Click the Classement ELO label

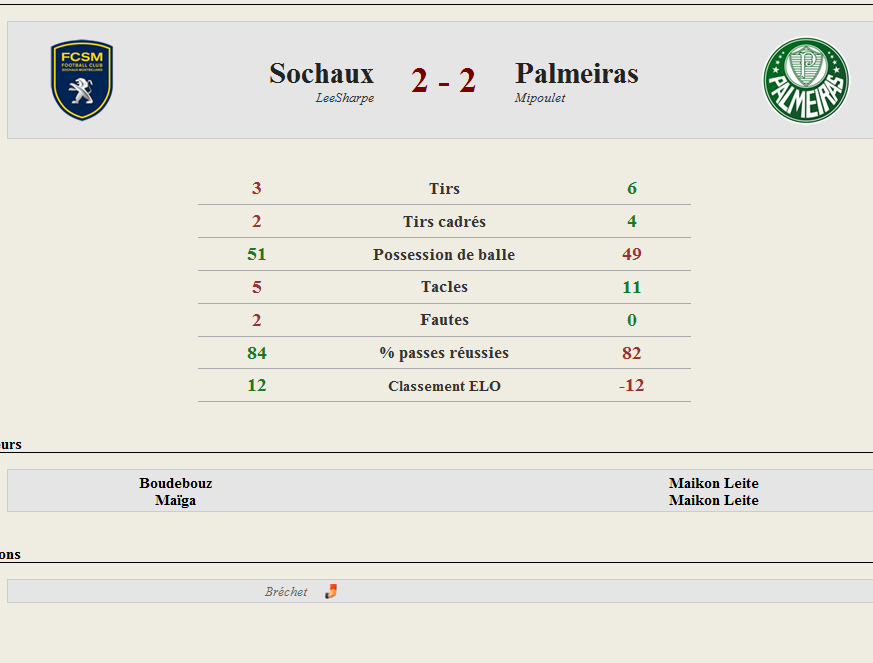pos(444,386)
